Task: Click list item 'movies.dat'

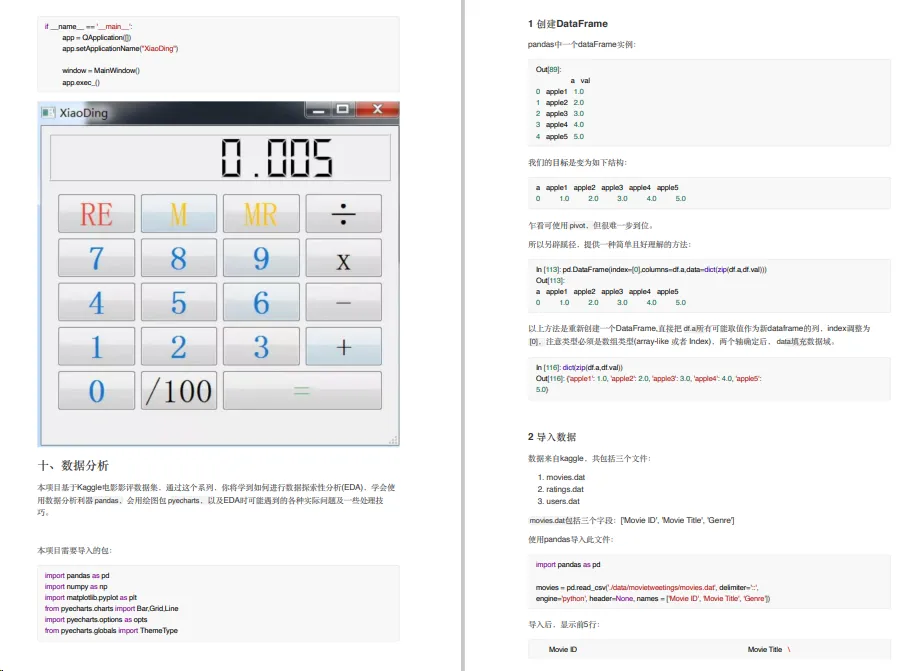Action: [565, 477]
